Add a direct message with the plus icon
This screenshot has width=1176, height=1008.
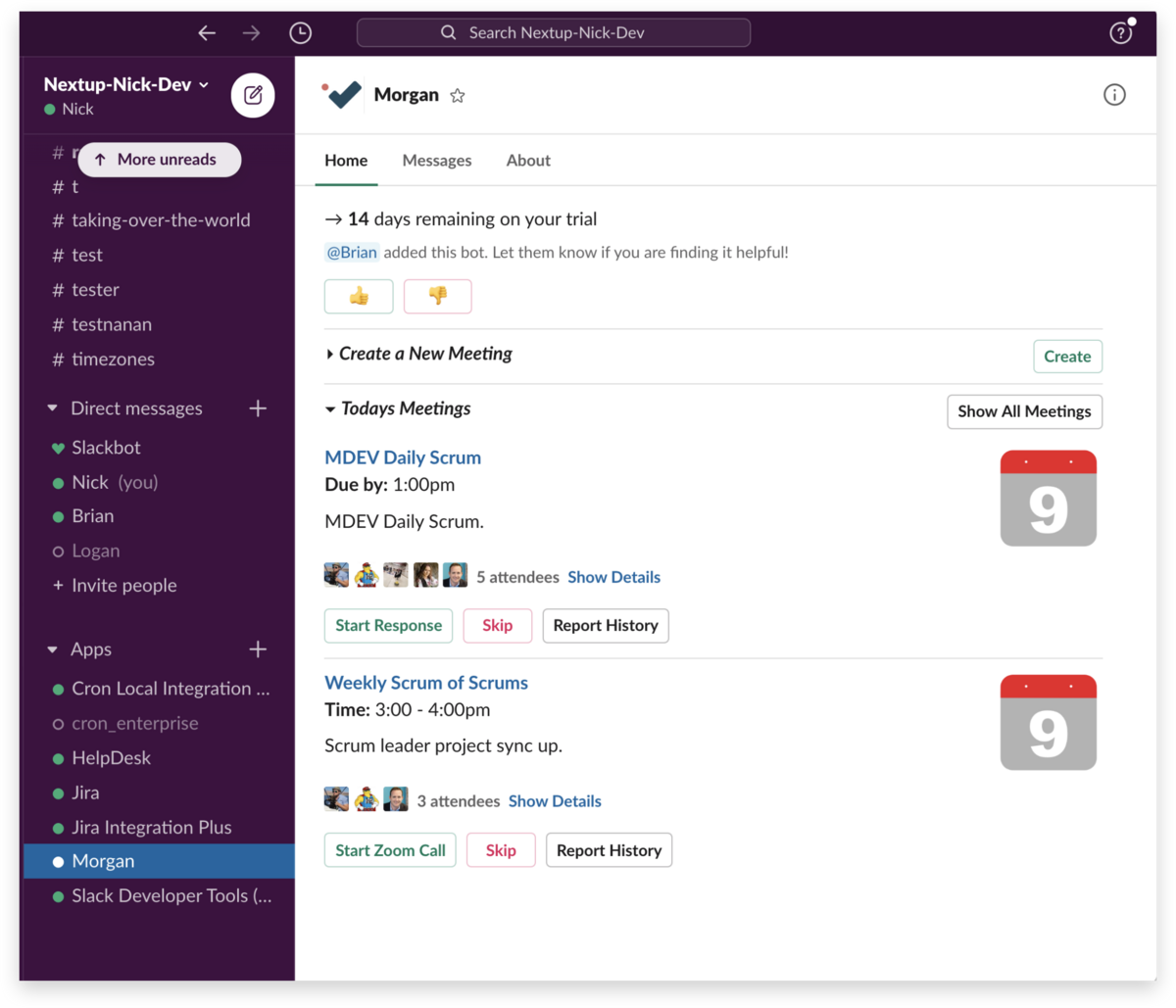pyautogui.click(x=258, y=408)
